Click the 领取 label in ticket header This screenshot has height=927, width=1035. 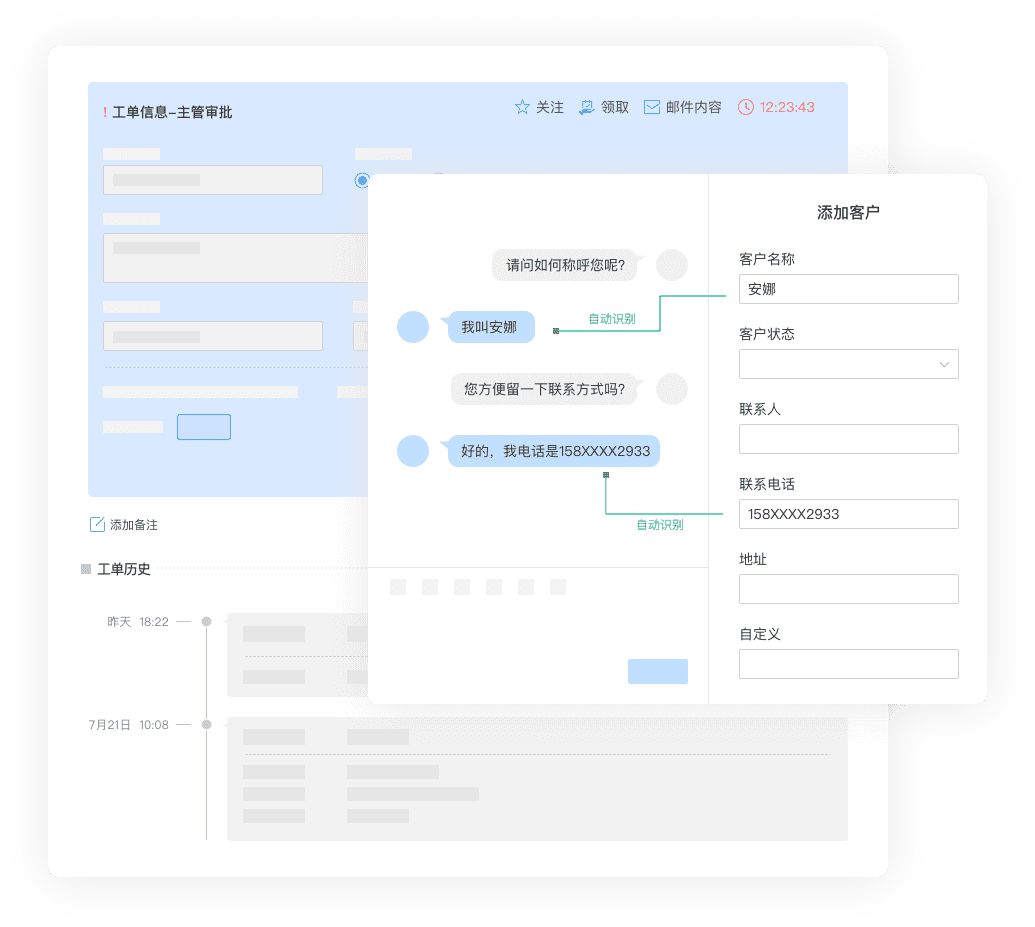pos(615,107)
